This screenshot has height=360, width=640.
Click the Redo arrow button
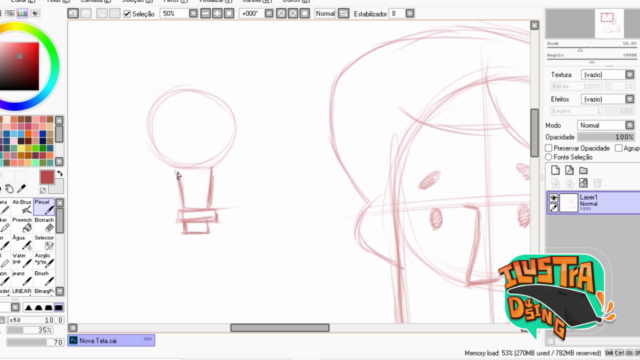click(86, 13)
